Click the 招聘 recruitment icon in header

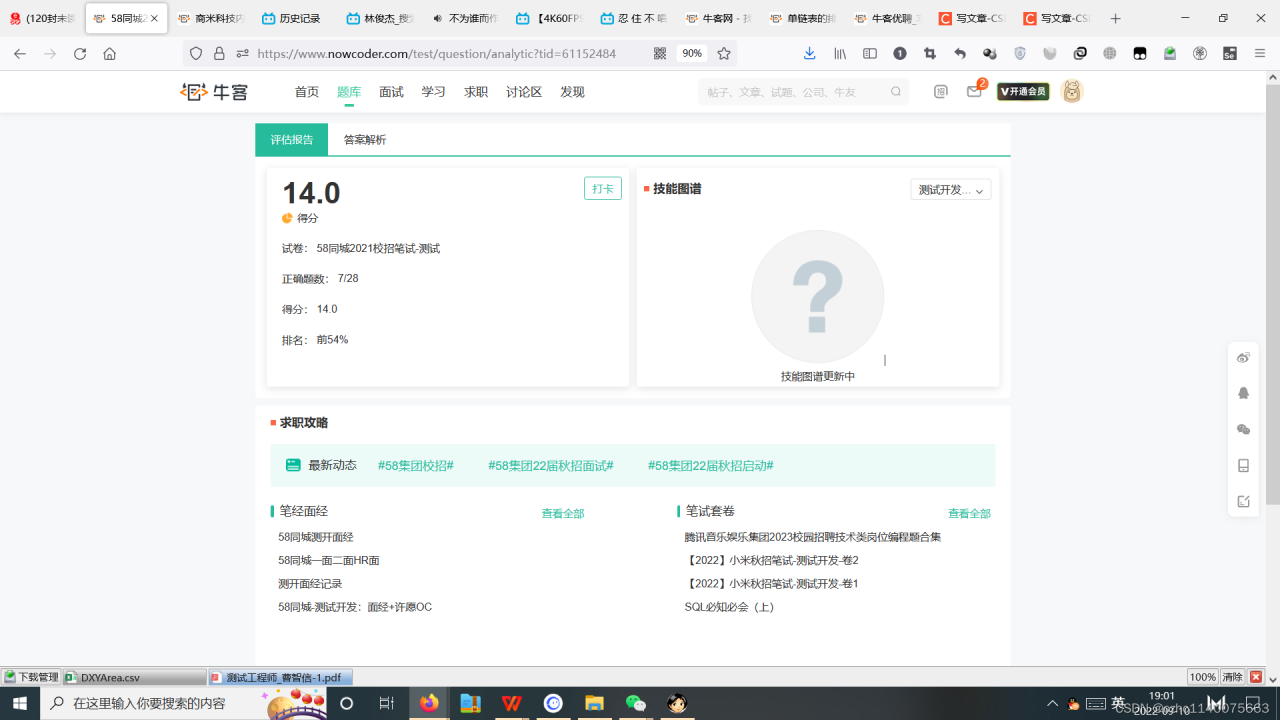pyautogui.click(x=940, y=91)
